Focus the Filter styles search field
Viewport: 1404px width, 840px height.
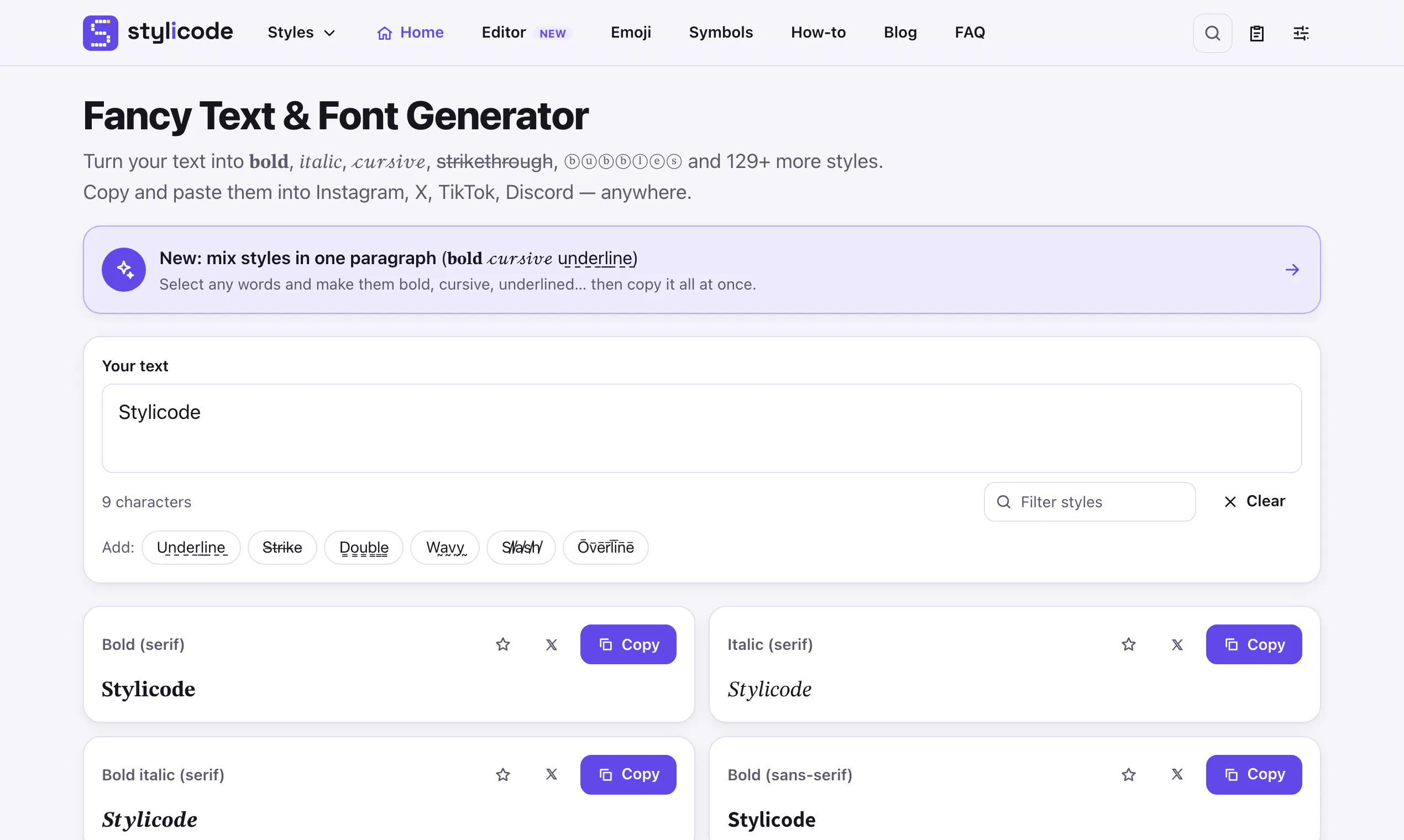pyautogui.click(x=1089, y=501)
